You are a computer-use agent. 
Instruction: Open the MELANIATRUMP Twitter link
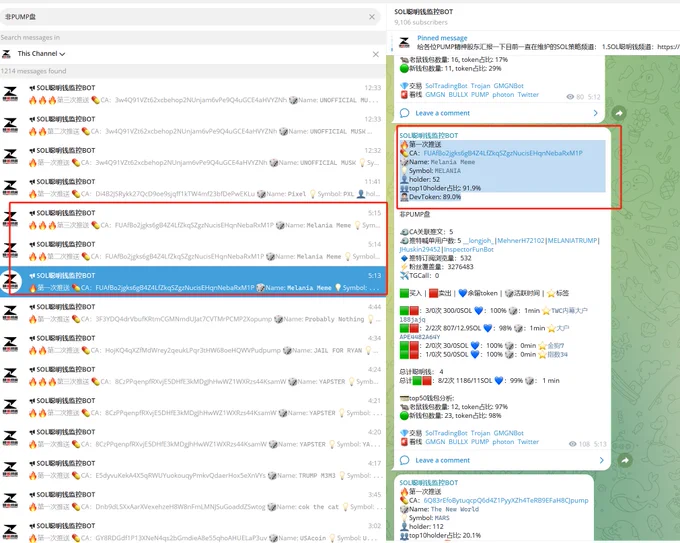[x=572, y=240]
